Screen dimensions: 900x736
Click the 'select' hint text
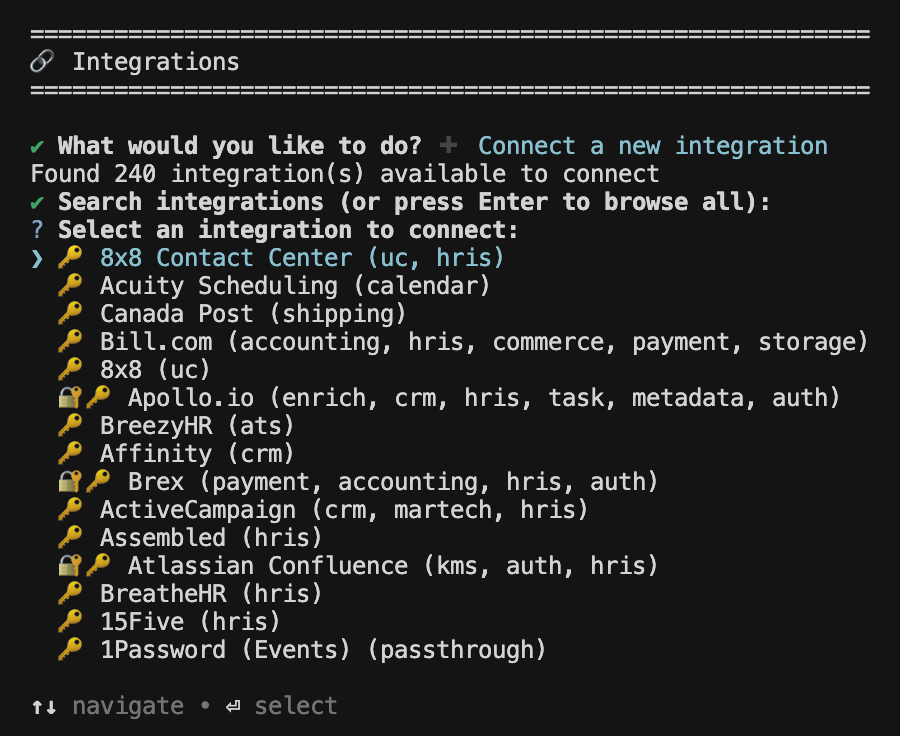(296, 706)
